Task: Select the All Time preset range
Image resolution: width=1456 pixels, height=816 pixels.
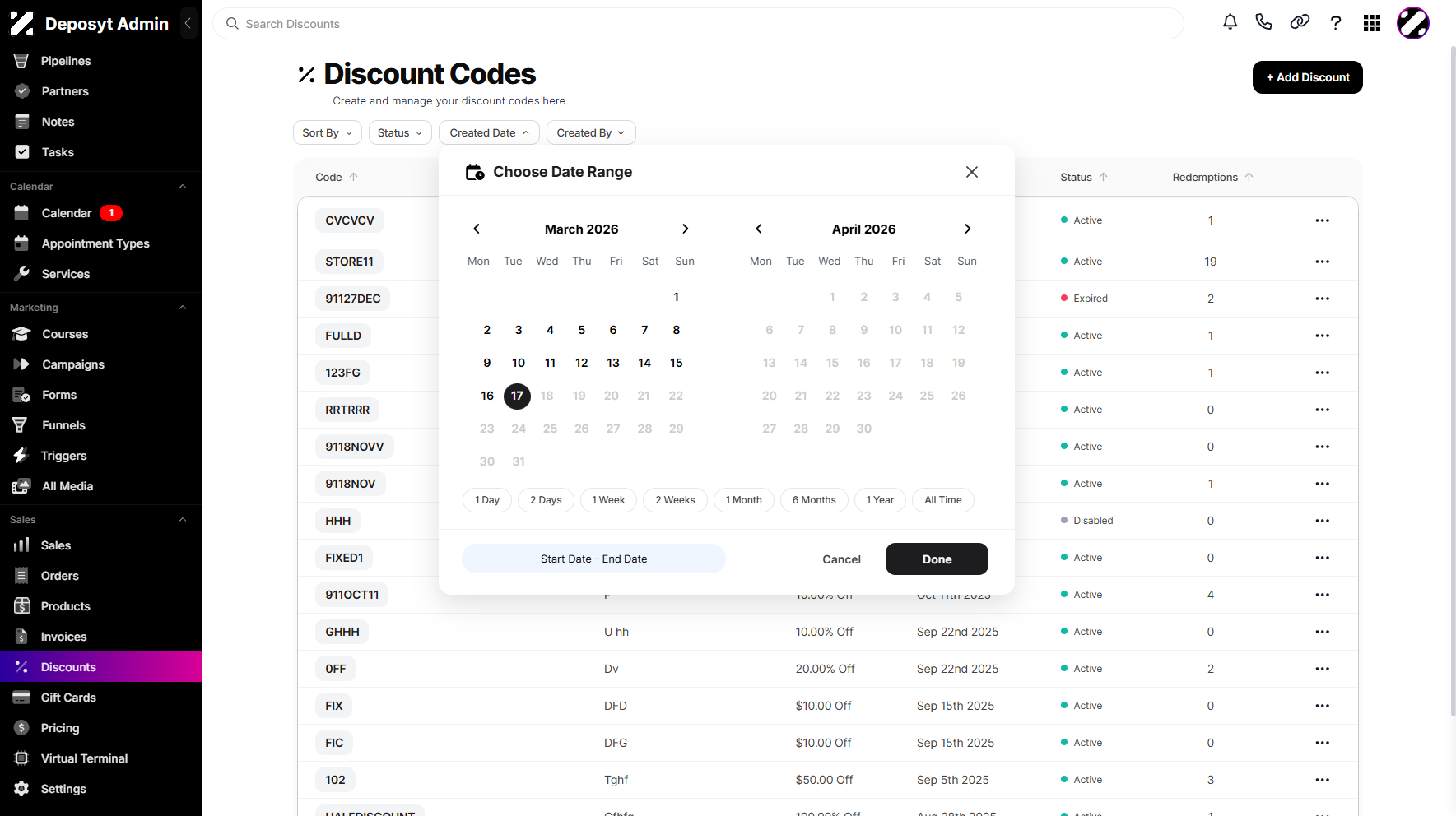Action: pos(943,500)
